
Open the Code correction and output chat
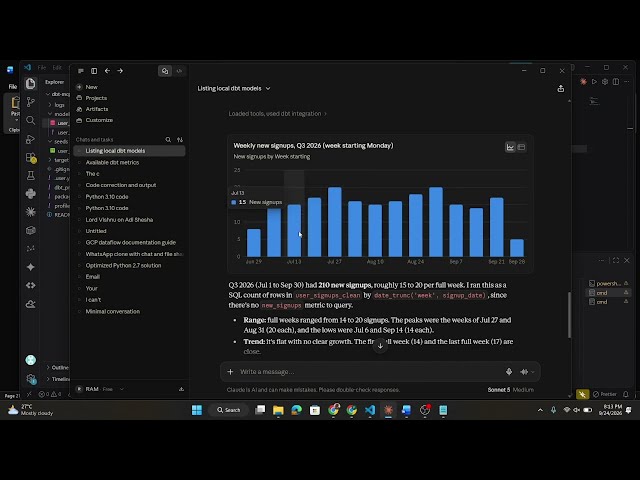(x=121, y=185)
